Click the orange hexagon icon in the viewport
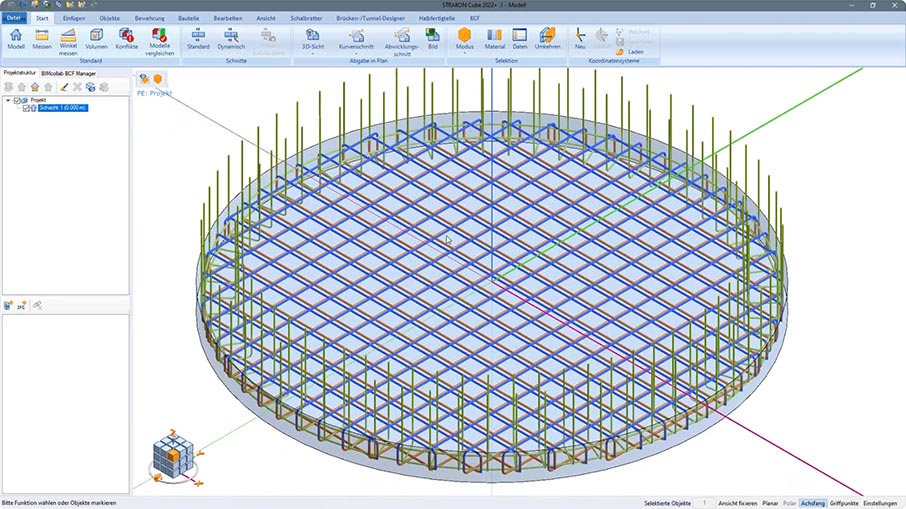Screen dimensions: 906x509 point(157,79)
